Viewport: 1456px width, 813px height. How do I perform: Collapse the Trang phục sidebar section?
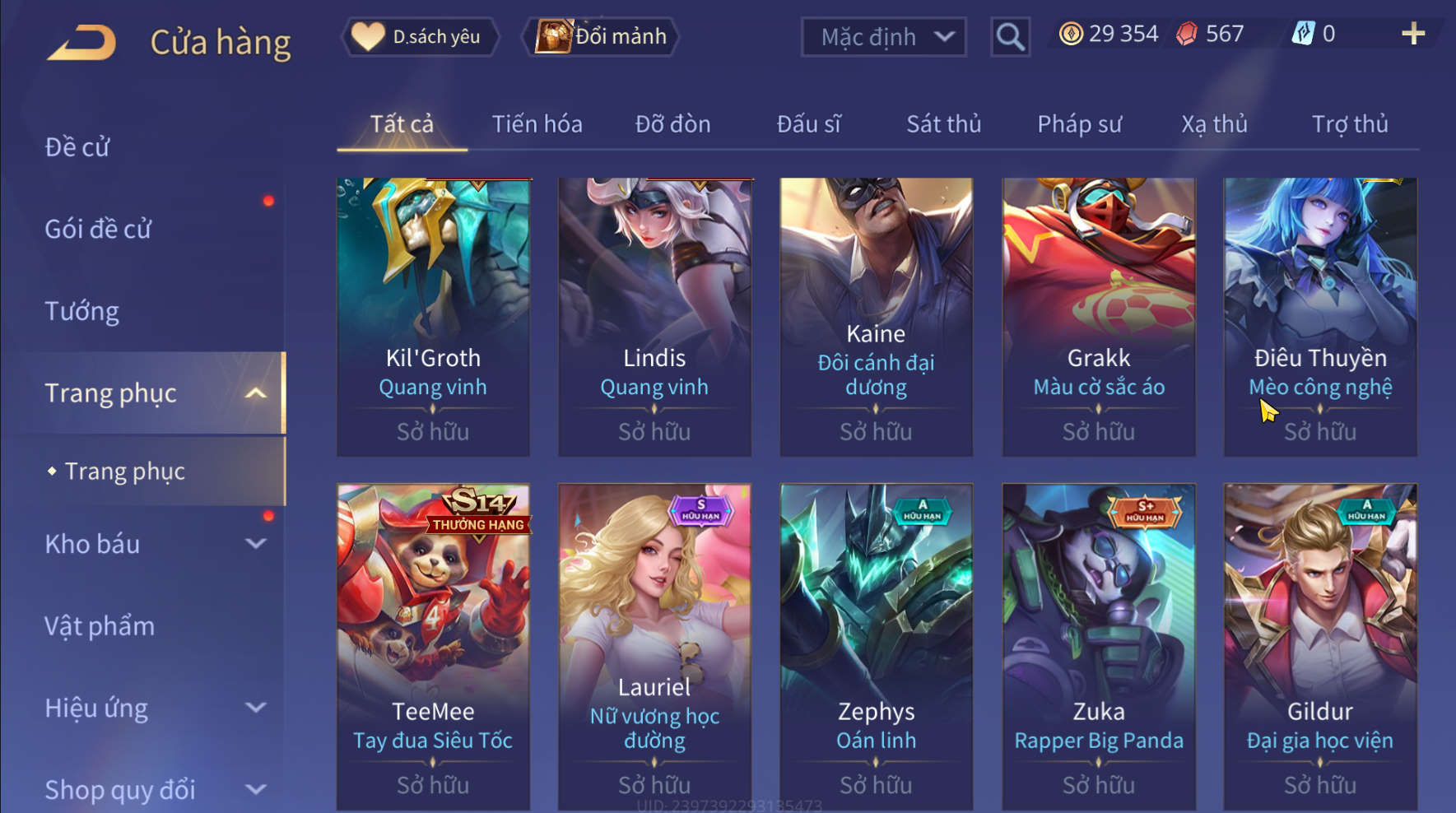pyautogui.click(x=256, y=393)
